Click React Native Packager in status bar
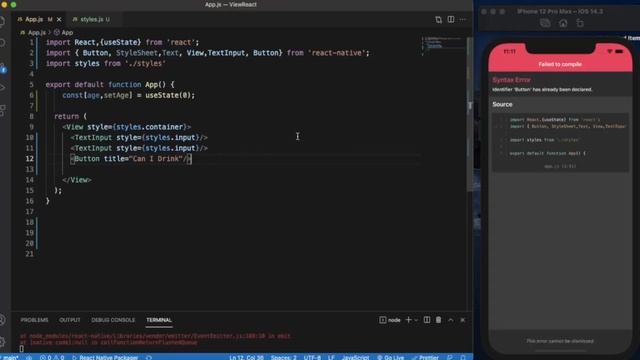640x360 pixels. click(x=105, y=357)
